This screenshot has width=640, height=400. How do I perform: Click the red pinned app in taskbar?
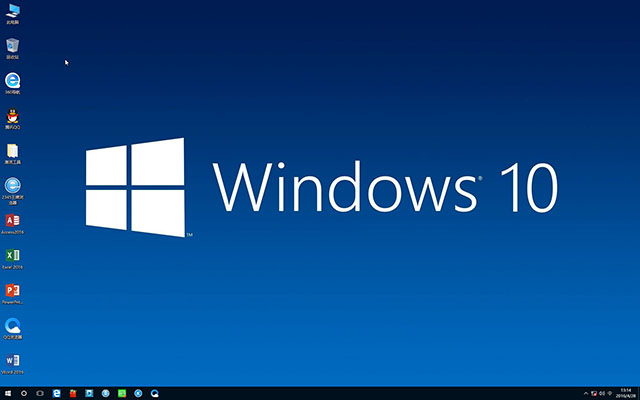(x=73, y=393)
